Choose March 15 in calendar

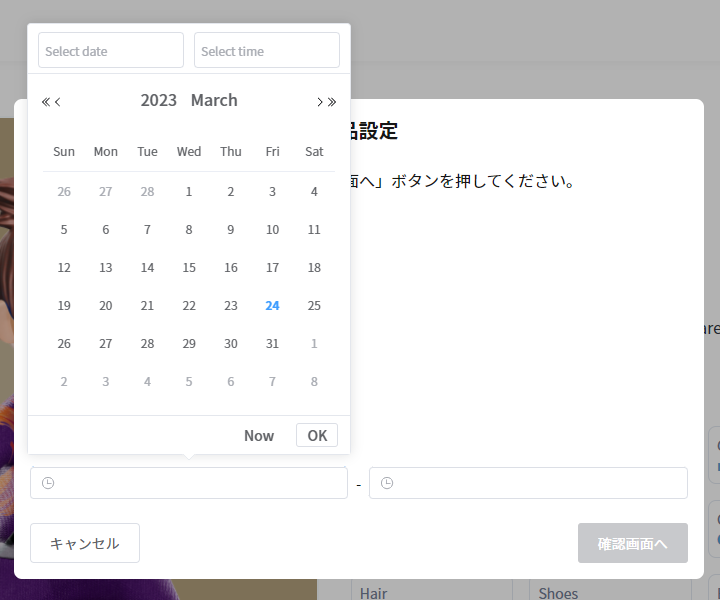coord(189,268)
